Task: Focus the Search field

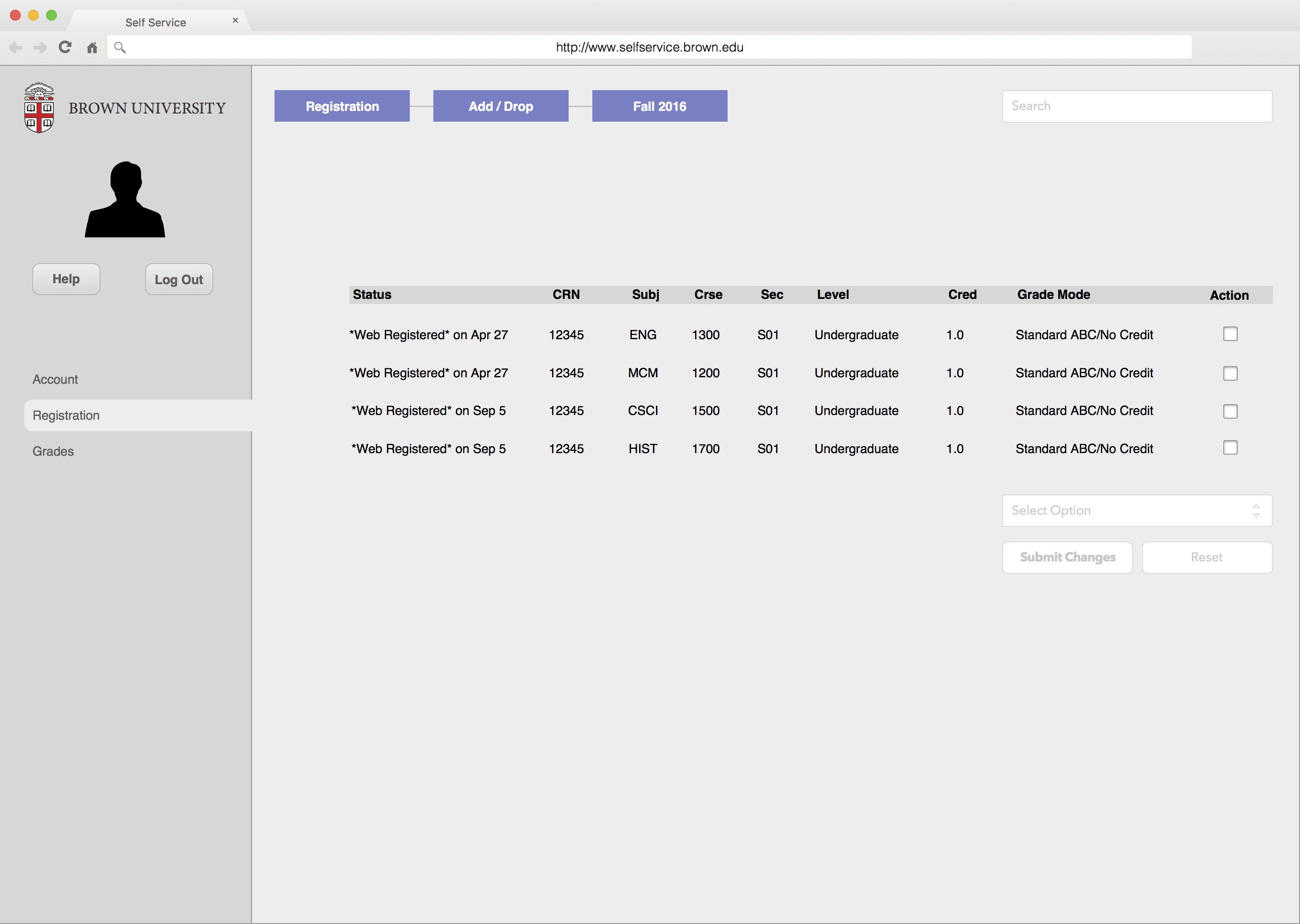Action: [1137, 106]
